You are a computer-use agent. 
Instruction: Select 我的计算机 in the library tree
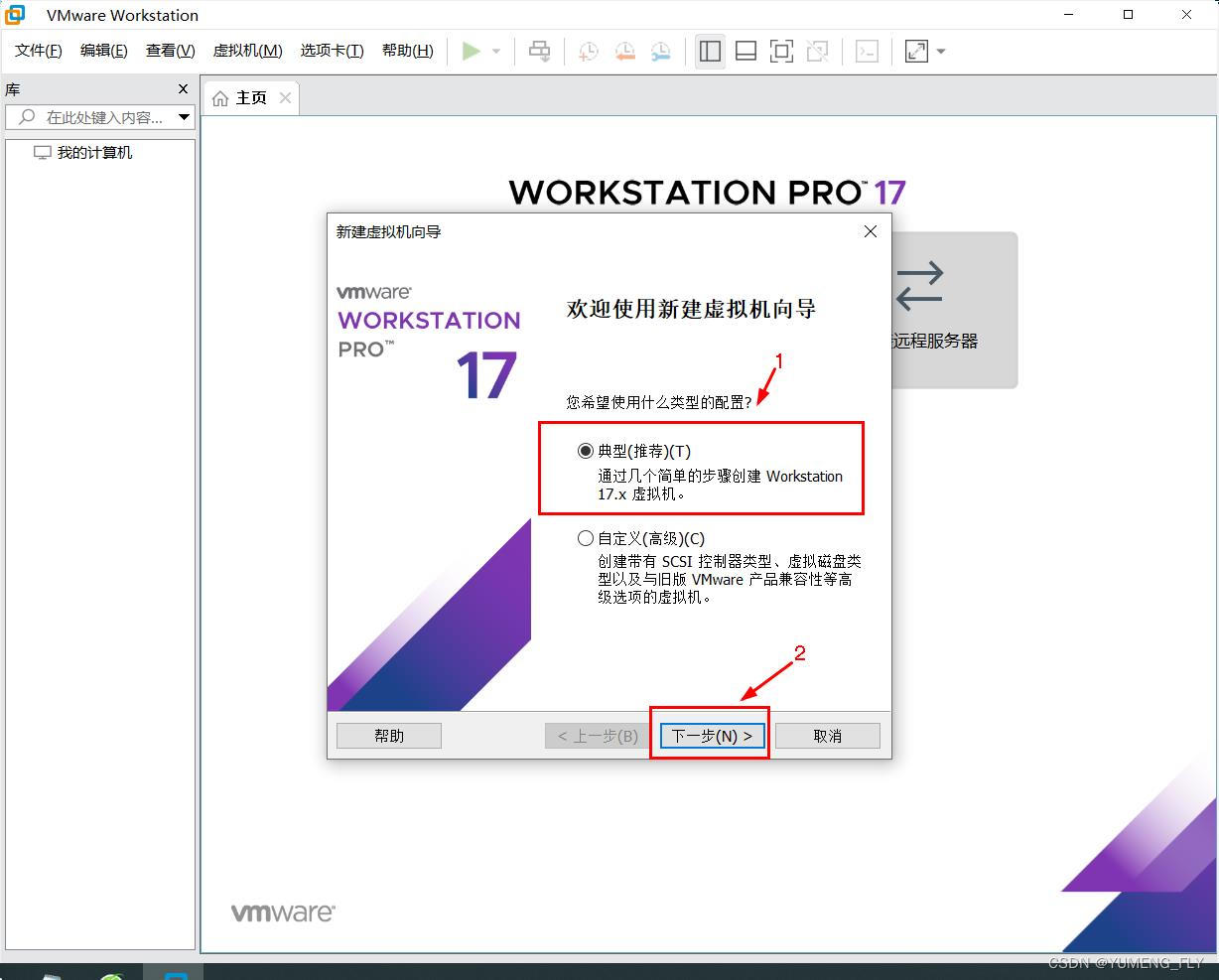(83, 152)
